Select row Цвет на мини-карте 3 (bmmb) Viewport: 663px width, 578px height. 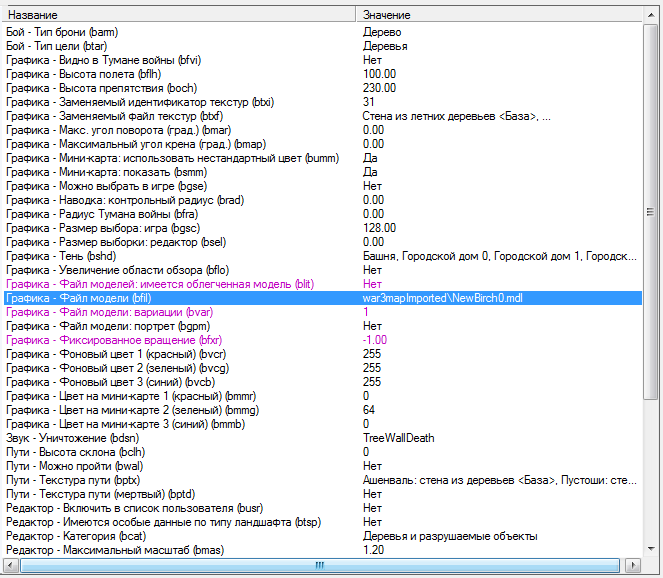[323, 424]
